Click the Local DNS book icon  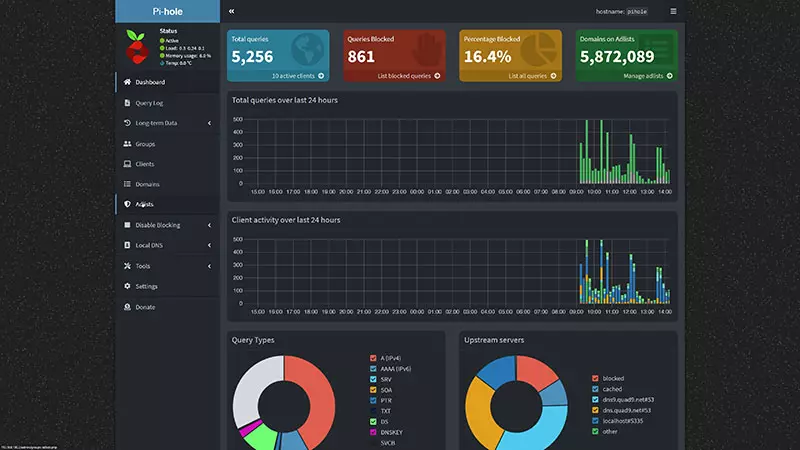click(x=127, y=245)
